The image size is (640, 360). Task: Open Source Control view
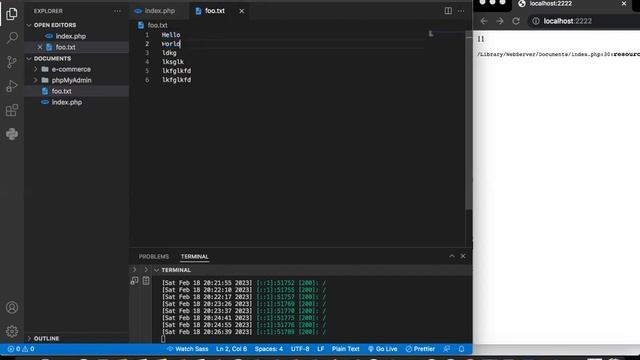(12, 62)
